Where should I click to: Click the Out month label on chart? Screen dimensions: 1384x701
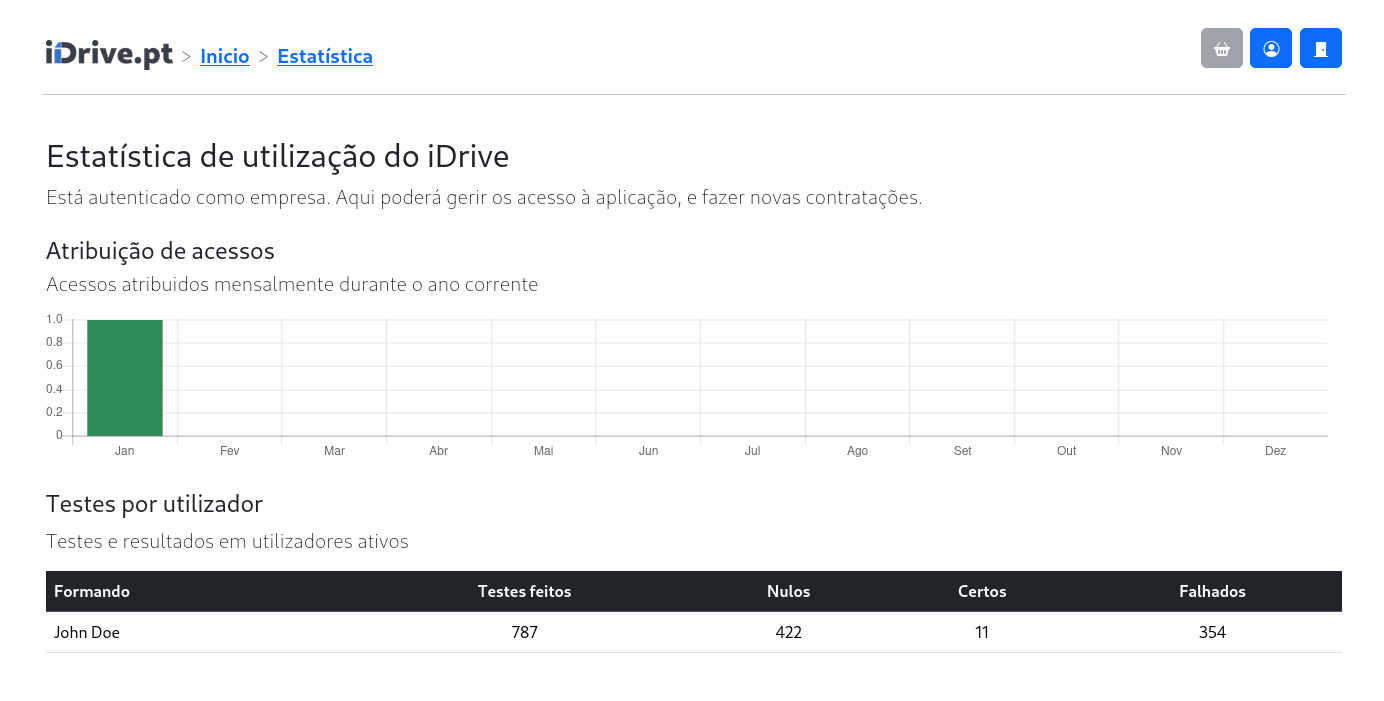pyautogui.click(x=1066, y=451)
